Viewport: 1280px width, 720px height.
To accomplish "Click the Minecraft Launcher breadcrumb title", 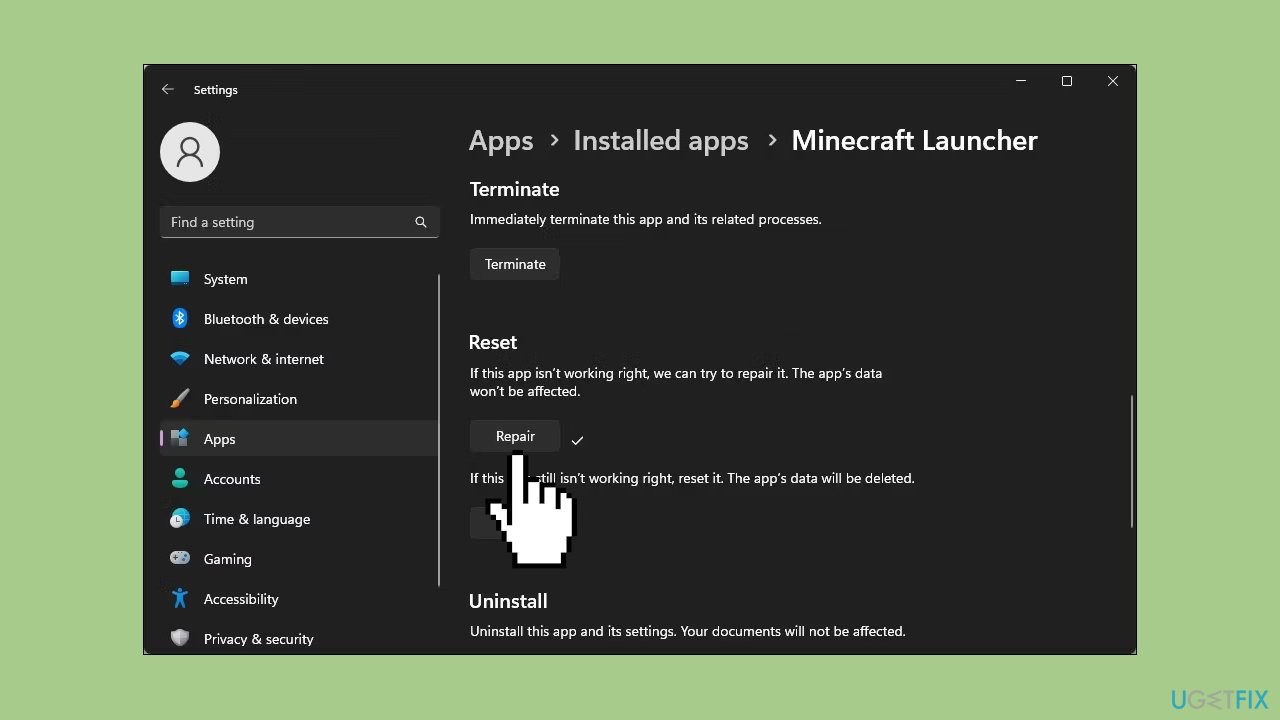I will point(914,141).
